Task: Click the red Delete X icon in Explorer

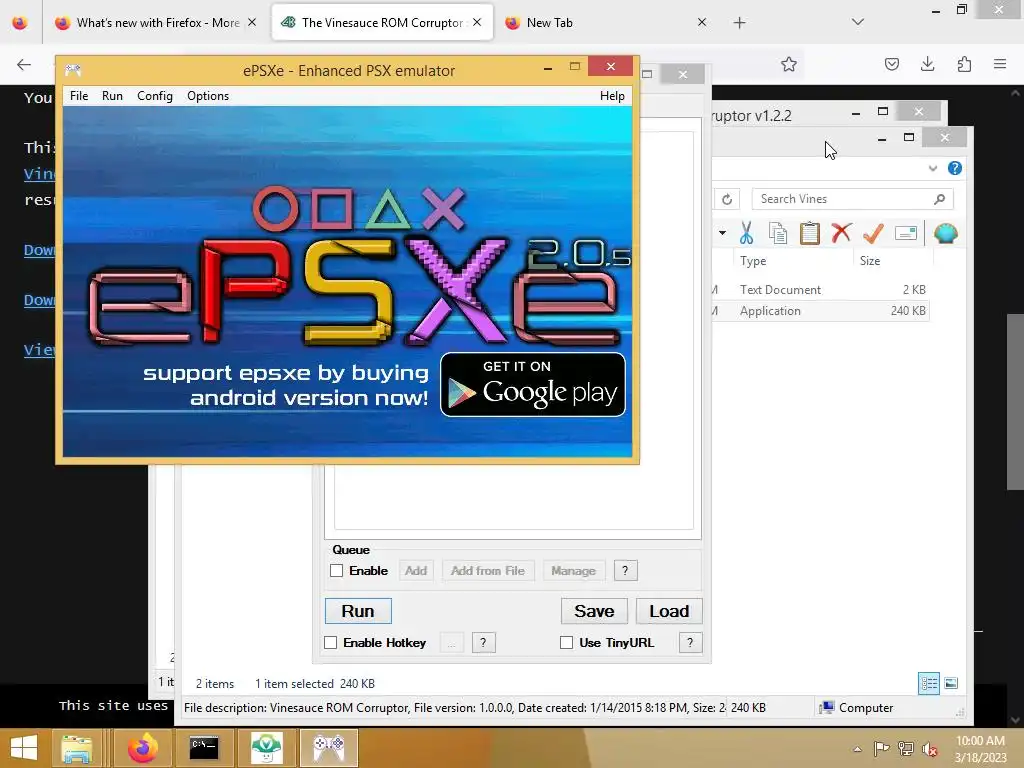Action: 842,233
